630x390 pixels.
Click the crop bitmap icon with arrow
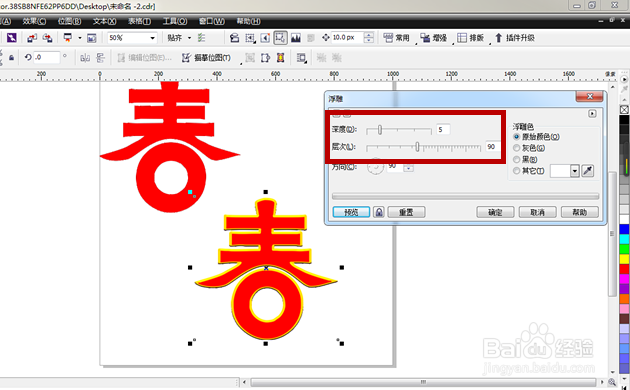pyautogui.click(x=265, y=58)
